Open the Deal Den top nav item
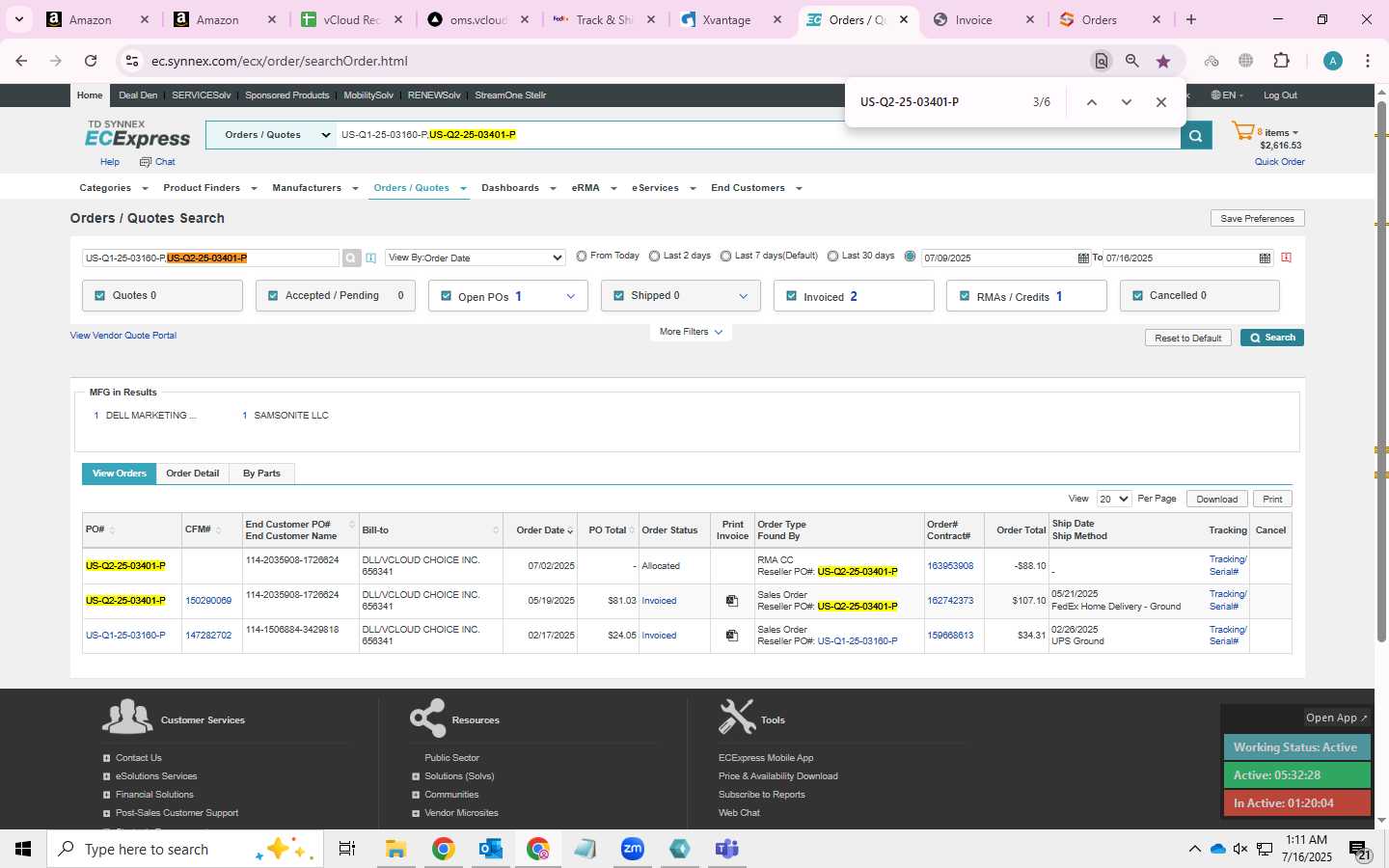The height and width of the screenshot is (868, 1389). click(x=138, y=95)
